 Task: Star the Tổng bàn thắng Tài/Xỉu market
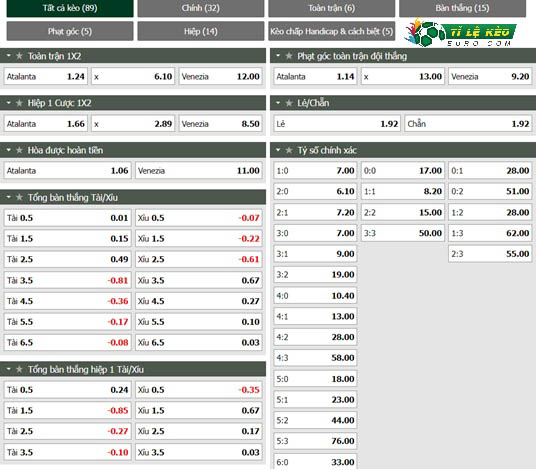click(x=19, y=197)
